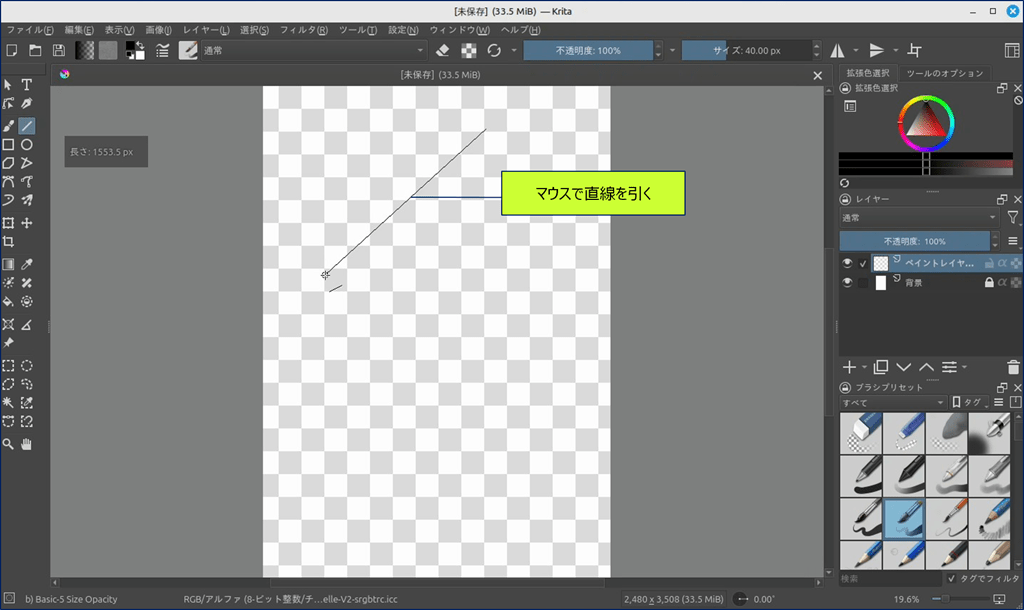
Task: Select the Color Sampler eyedropper tool
Action: (27, 264)
